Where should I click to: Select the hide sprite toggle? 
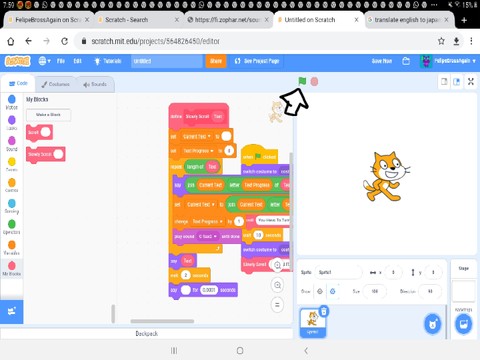point(332,291)
